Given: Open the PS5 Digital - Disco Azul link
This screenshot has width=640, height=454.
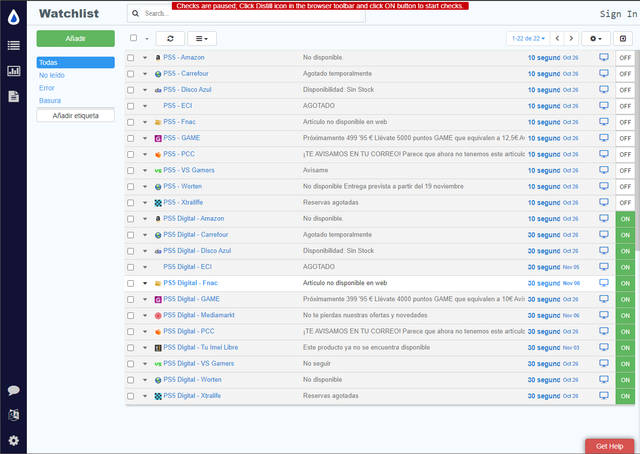Looking at the screenshot, I should click(x=197, y=251).
